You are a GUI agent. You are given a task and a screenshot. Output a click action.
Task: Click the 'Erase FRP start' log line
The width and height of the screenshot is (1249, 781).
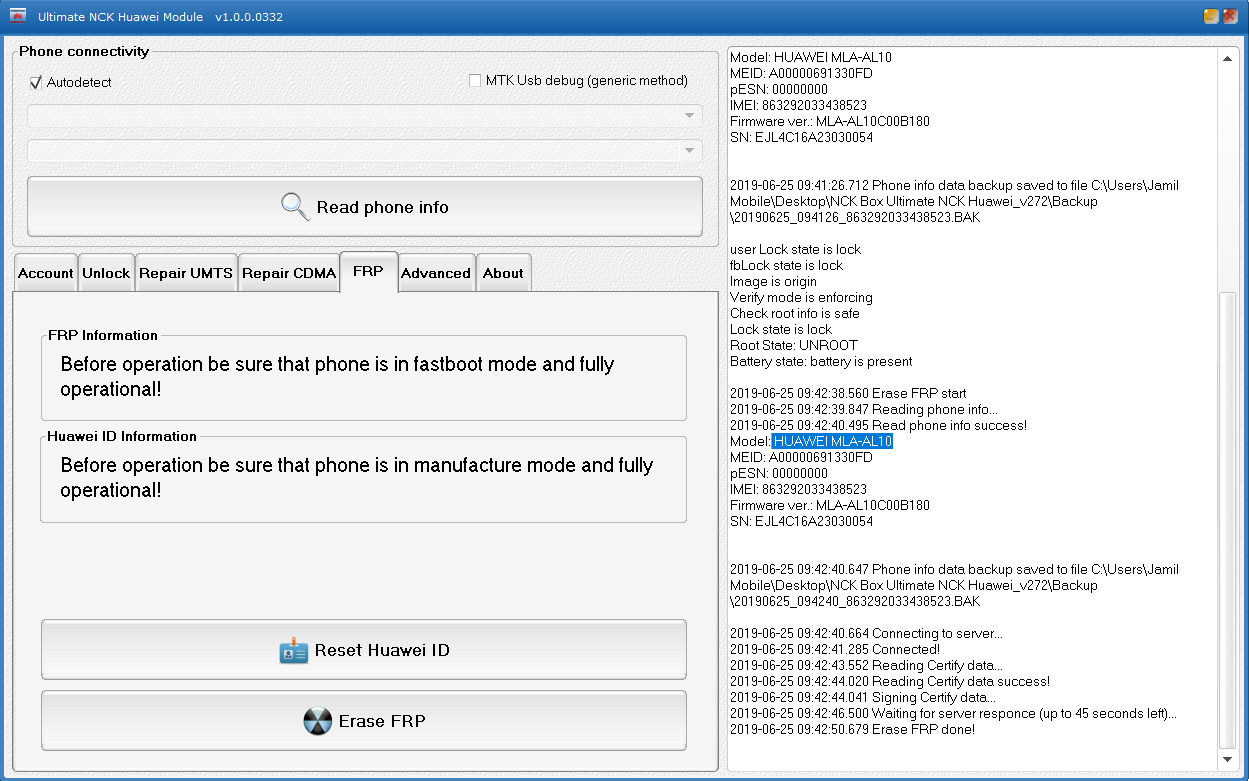(x=848, y=393)
